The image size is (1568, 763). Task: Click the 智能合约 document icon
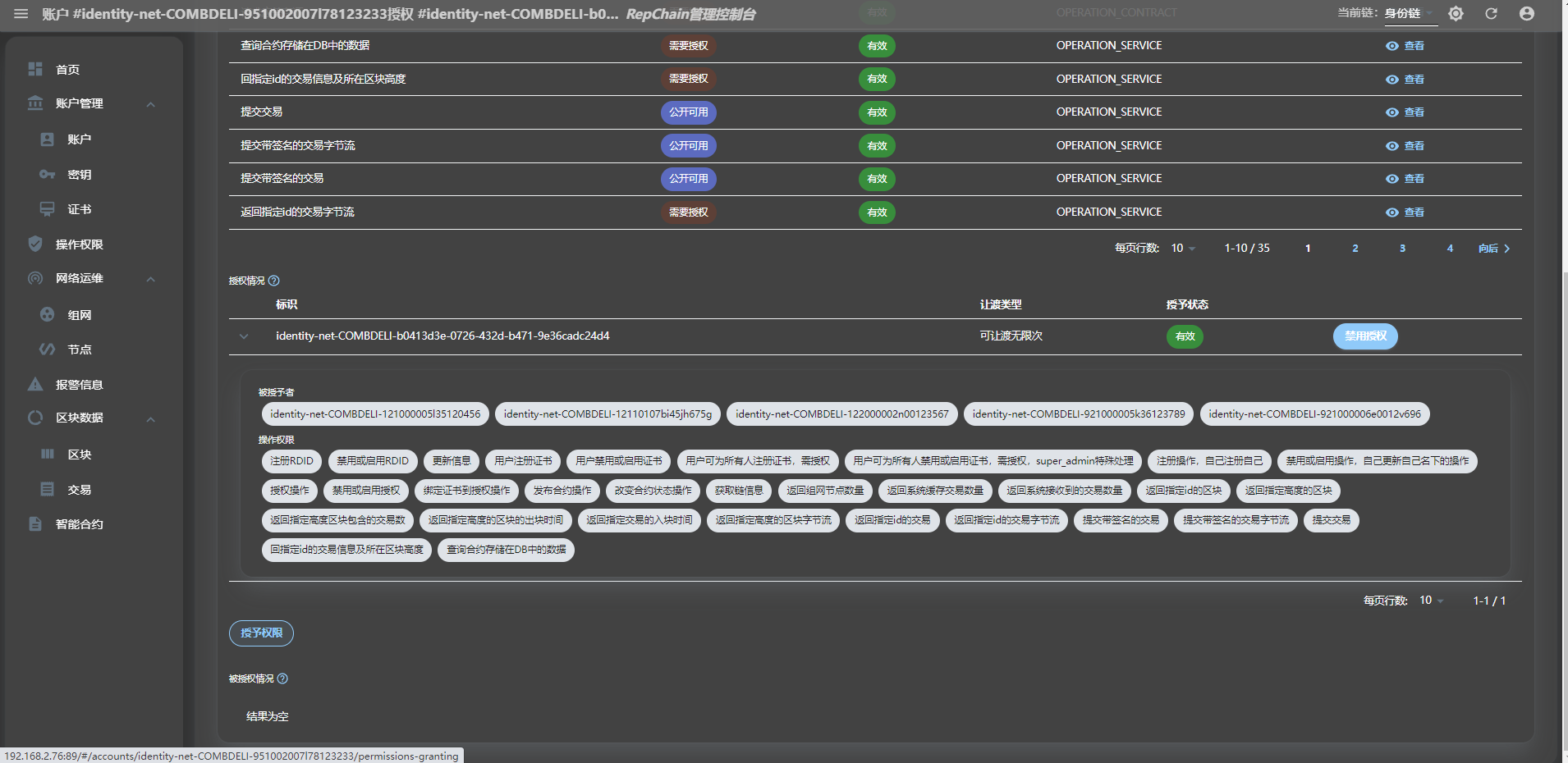[35, 523]
